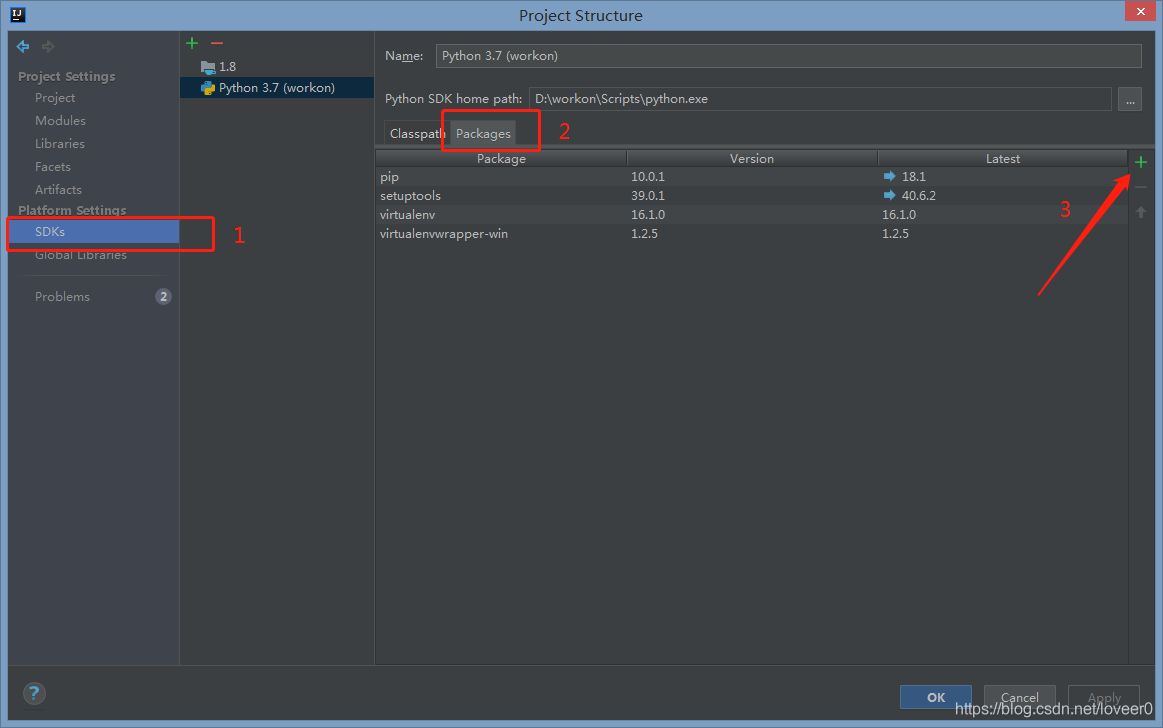The width and height of the screenshot is (1163, 728).
Task: Switch to the Classpath tab
Action: pos(417,133)
